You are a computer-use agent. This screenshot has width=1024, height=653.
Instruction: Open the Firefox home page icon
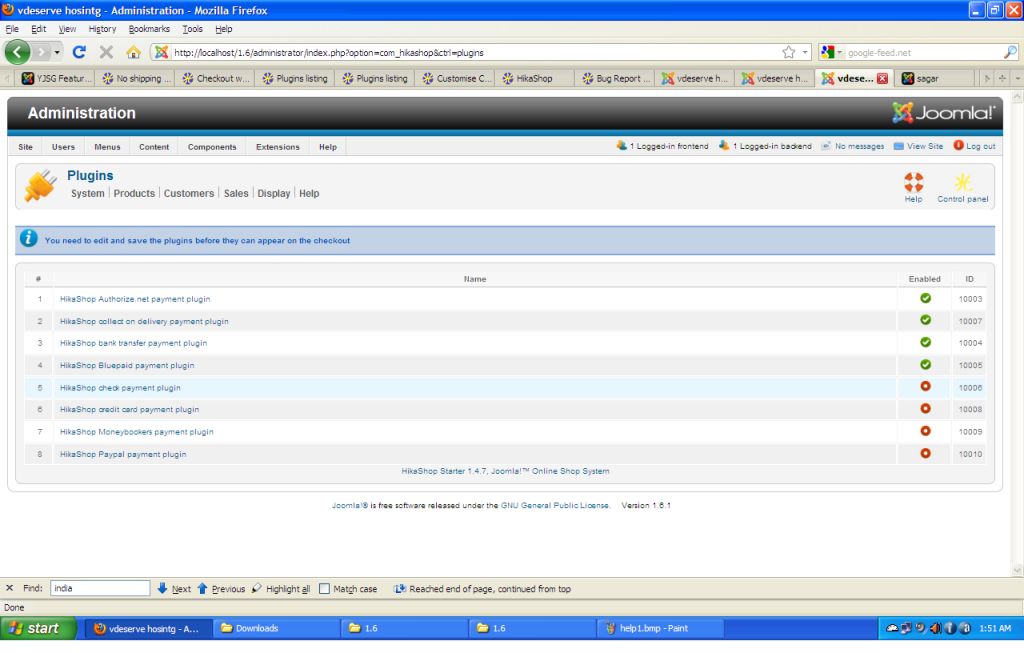click(x=133, y=52)
